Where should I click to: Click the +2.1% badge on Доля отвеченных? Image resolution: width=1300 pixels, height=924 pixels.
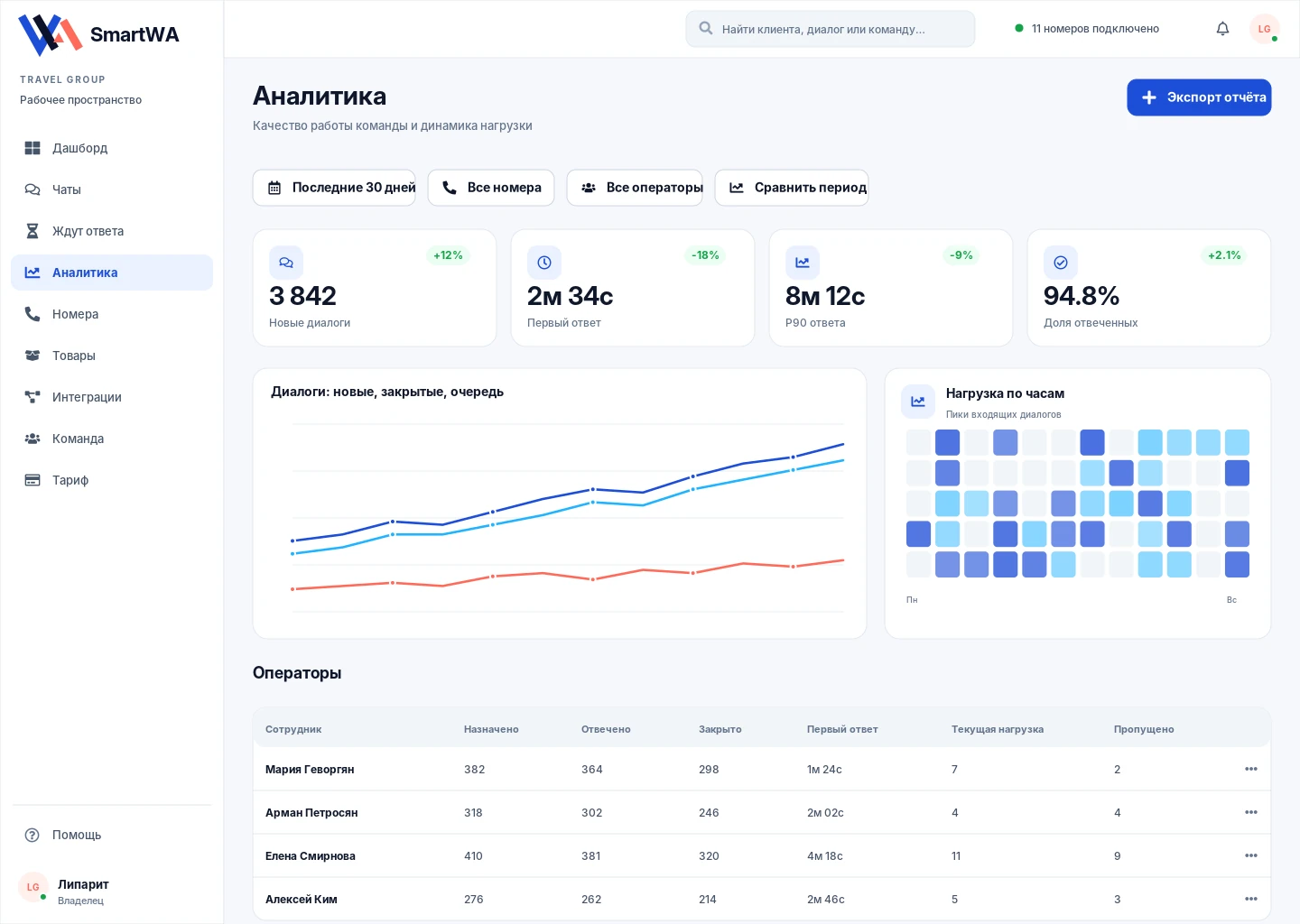[x=1224, y=255]
